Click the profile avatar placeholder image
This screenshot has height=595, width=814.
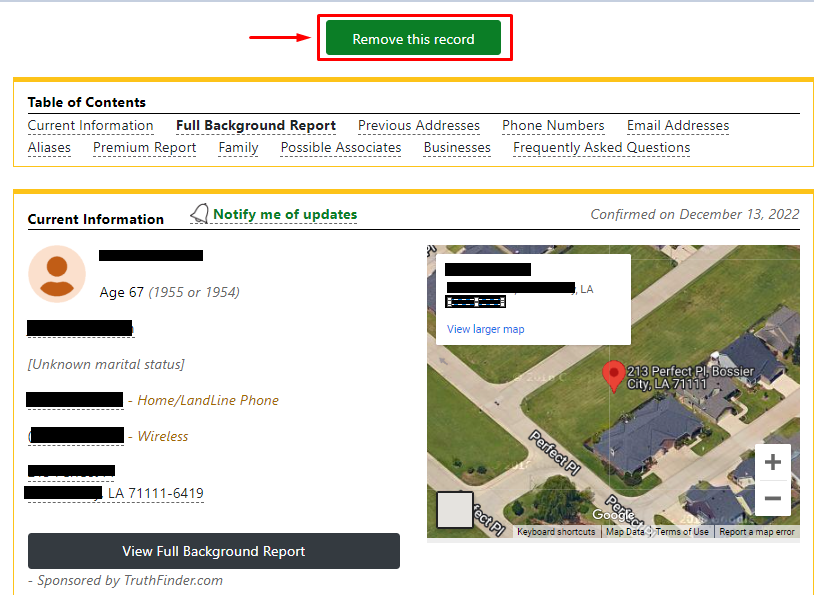pyautogui.click(x=57, y=273)
